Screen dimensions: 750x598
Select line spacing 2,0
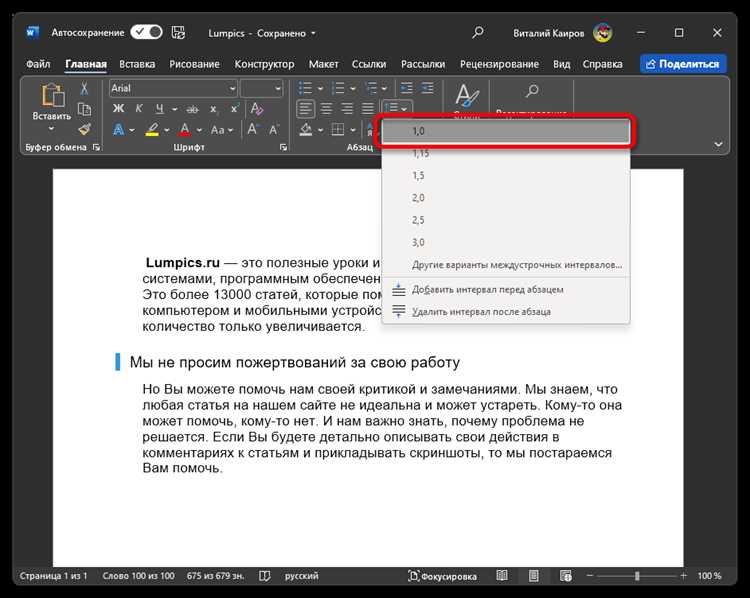click(506, 198)
